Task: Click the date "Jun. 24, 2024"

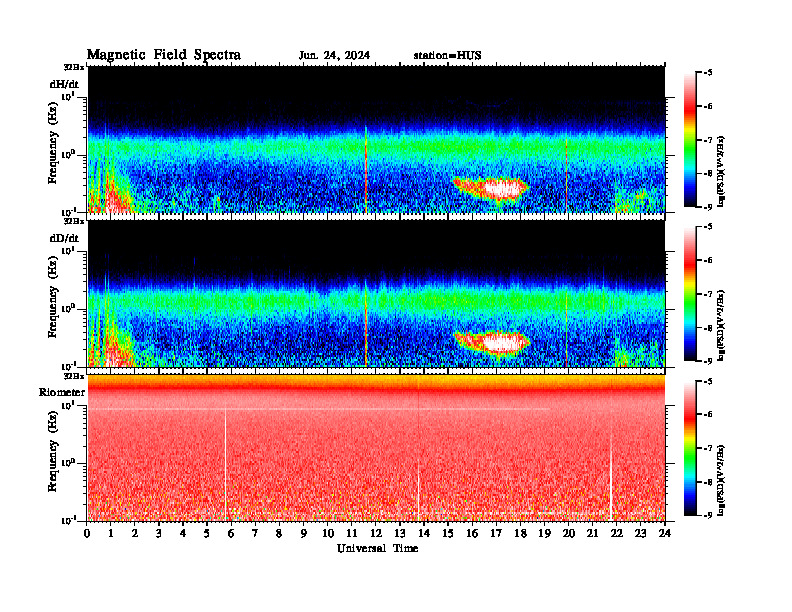Action: click(334, 55)
